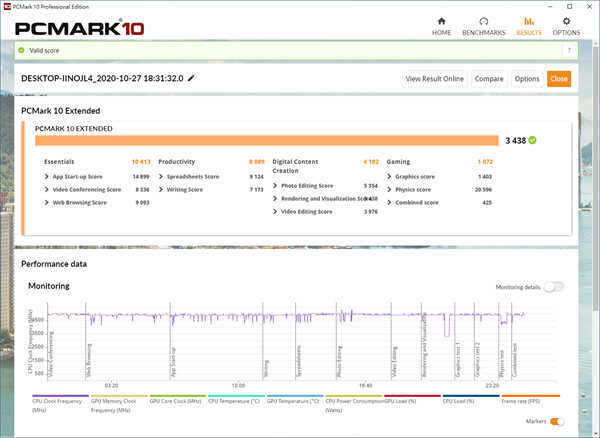Click the orange Close button
Image resolution: width=600 pixels, height=438 pixels.
coord(559,79)
